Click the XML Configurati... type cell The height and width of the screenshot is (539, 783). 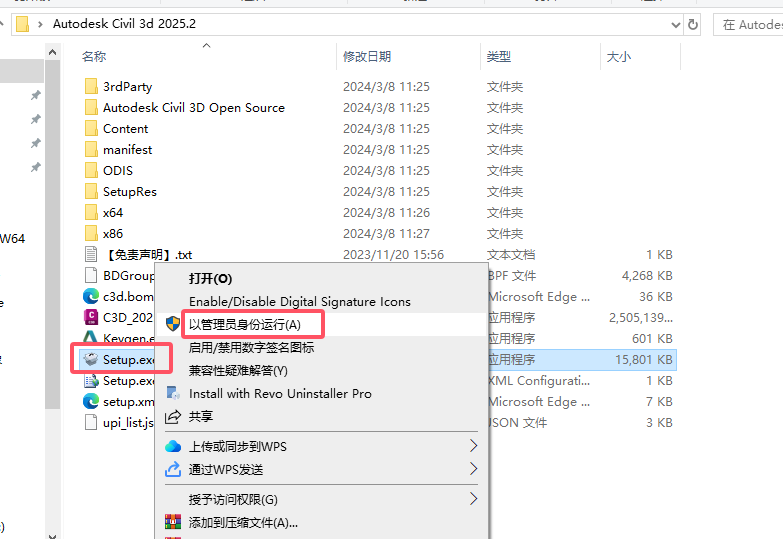[x=539, y=380]
